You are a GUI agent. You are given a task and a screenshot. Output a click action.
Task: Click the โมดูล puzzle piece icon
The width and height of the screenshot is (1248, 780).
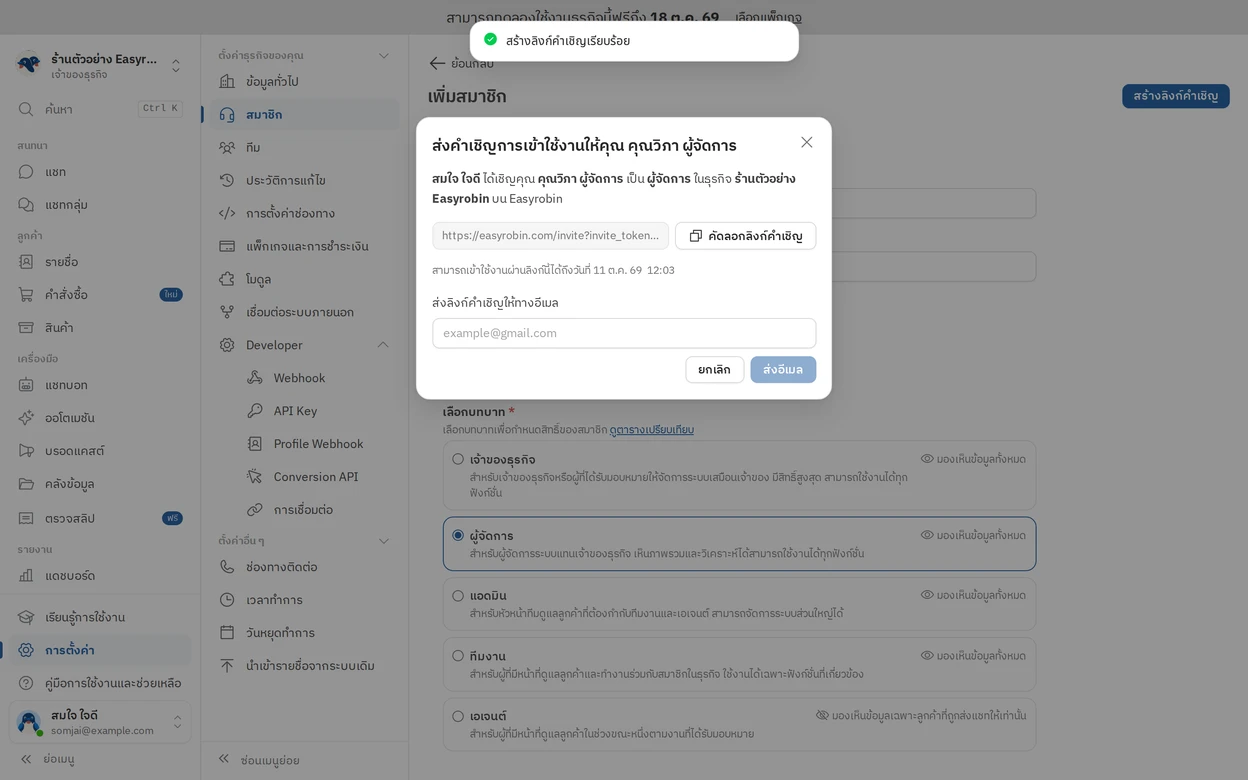[227, 279]
